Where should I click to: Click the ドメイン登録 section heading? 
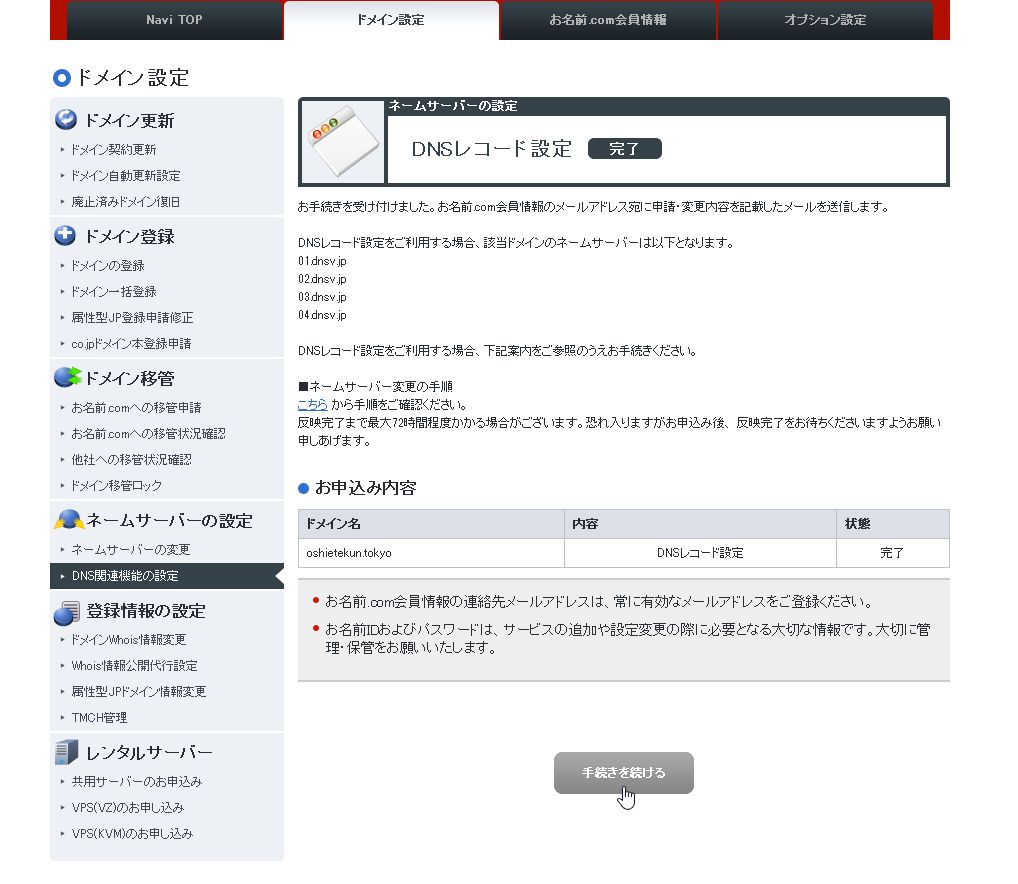(129, 236)
